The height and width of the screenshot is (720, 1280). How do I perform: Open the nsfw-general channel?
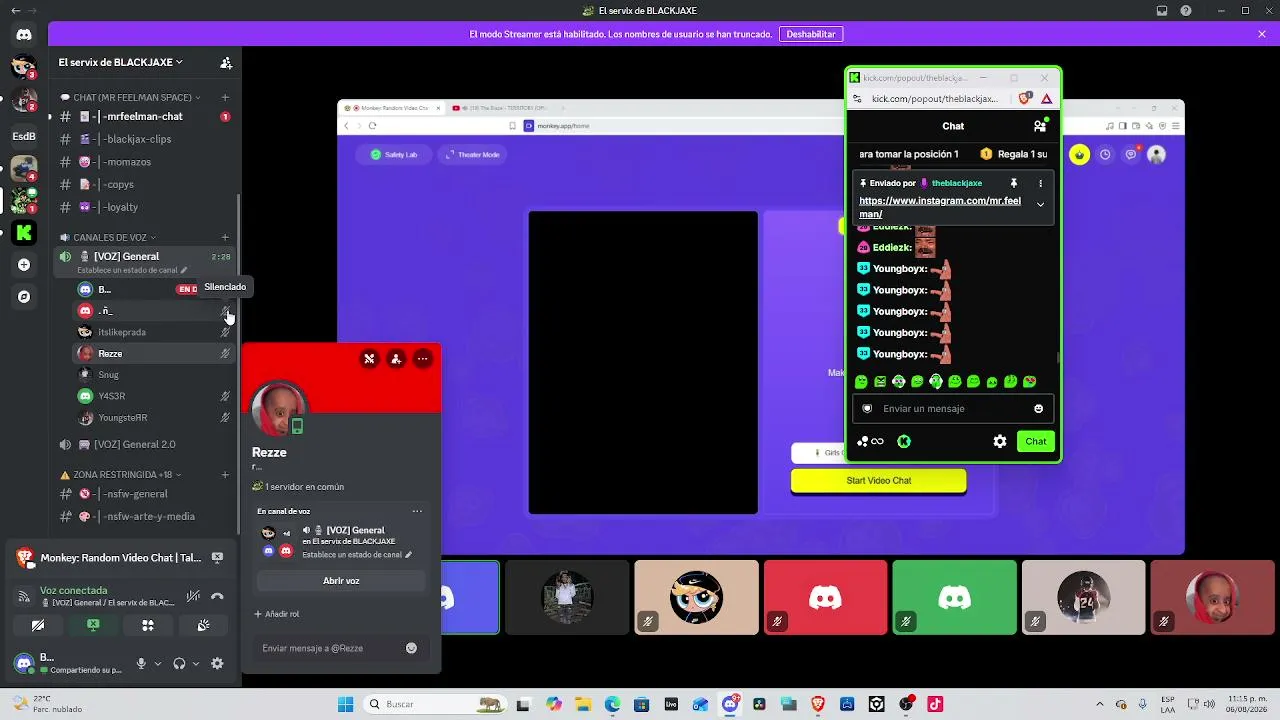[145, 494]
